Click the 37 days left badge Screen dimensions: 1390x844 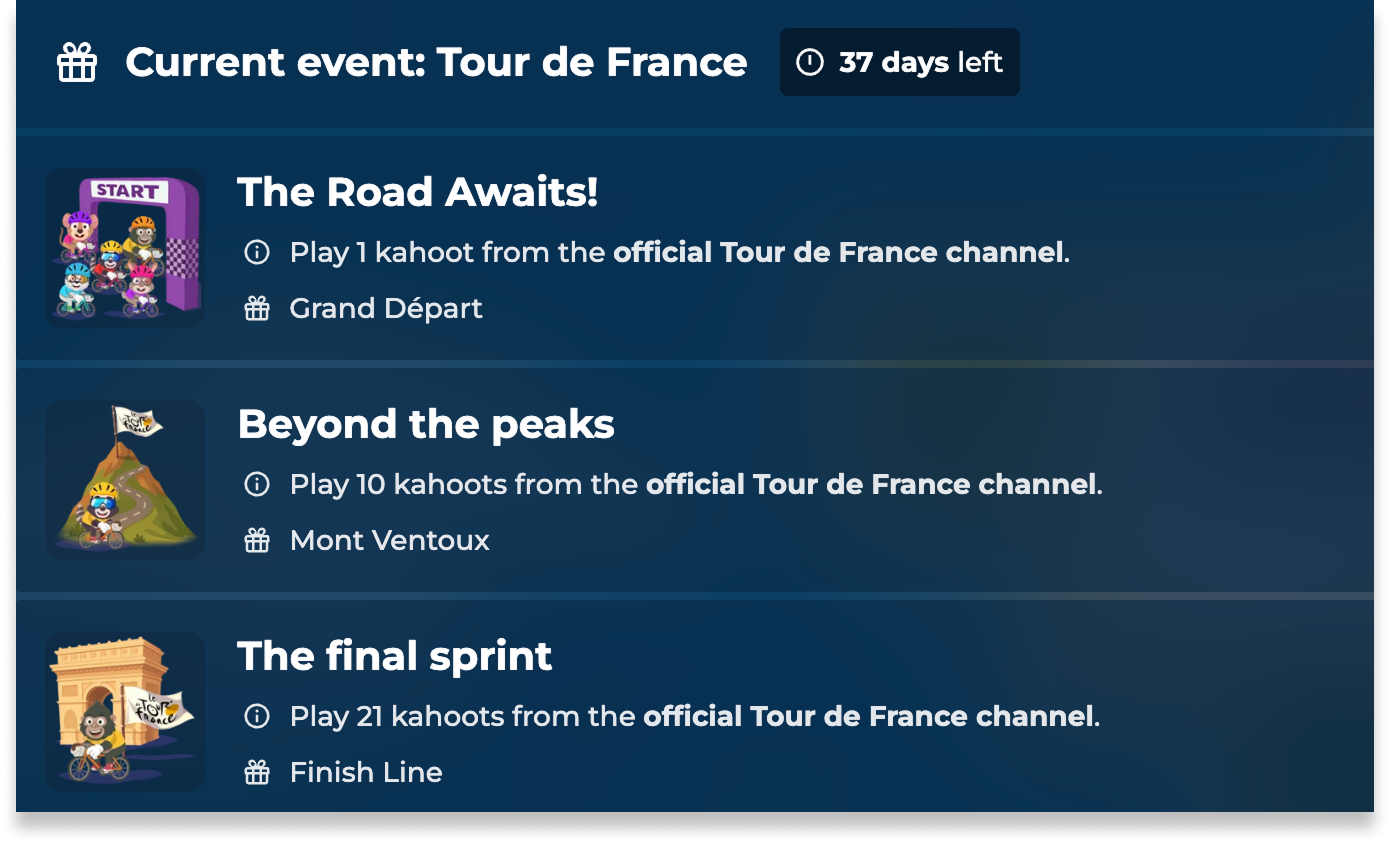coord(899,62)
